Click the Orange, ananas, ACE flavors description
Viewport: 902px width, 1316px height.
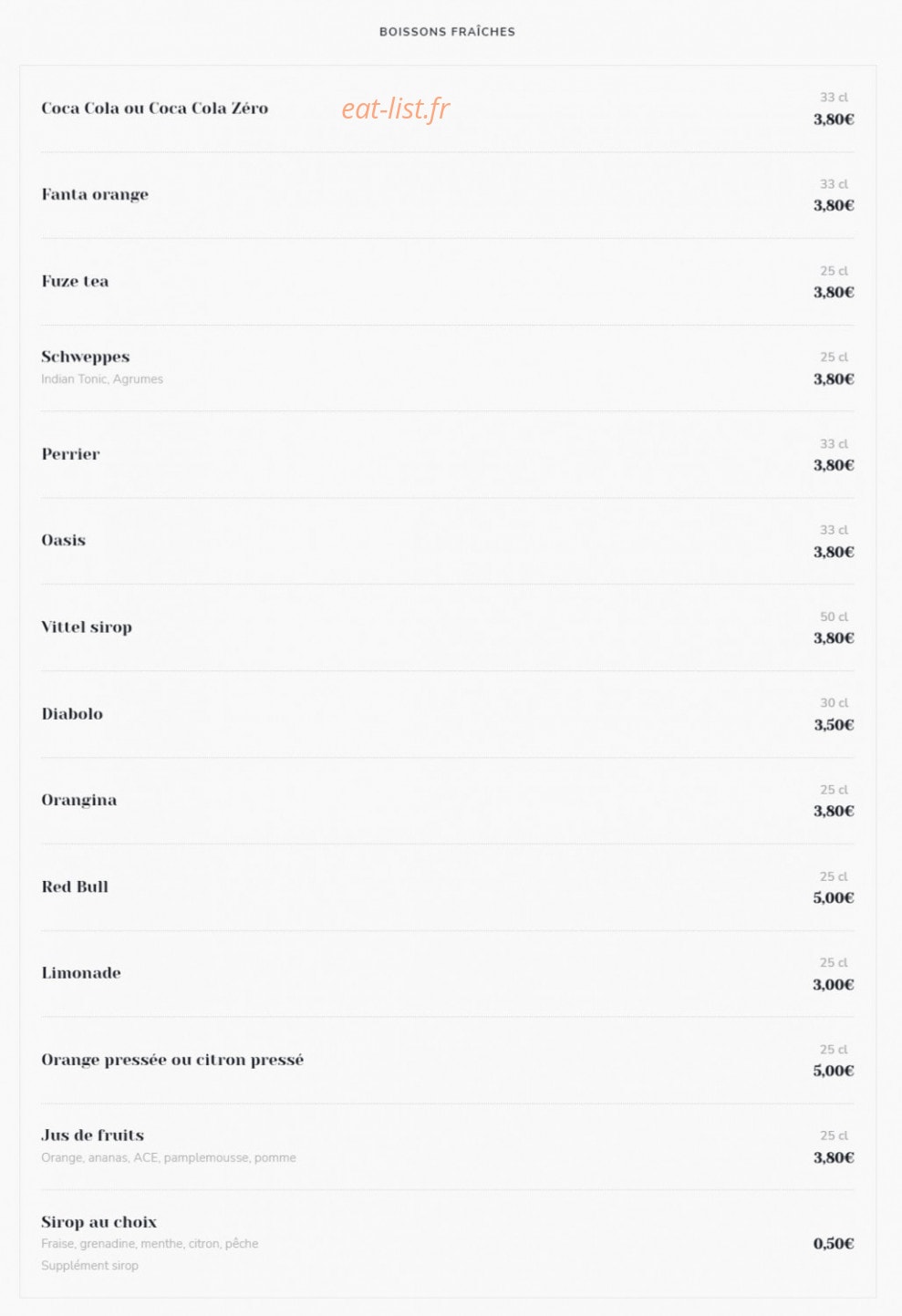(169, 1158)
